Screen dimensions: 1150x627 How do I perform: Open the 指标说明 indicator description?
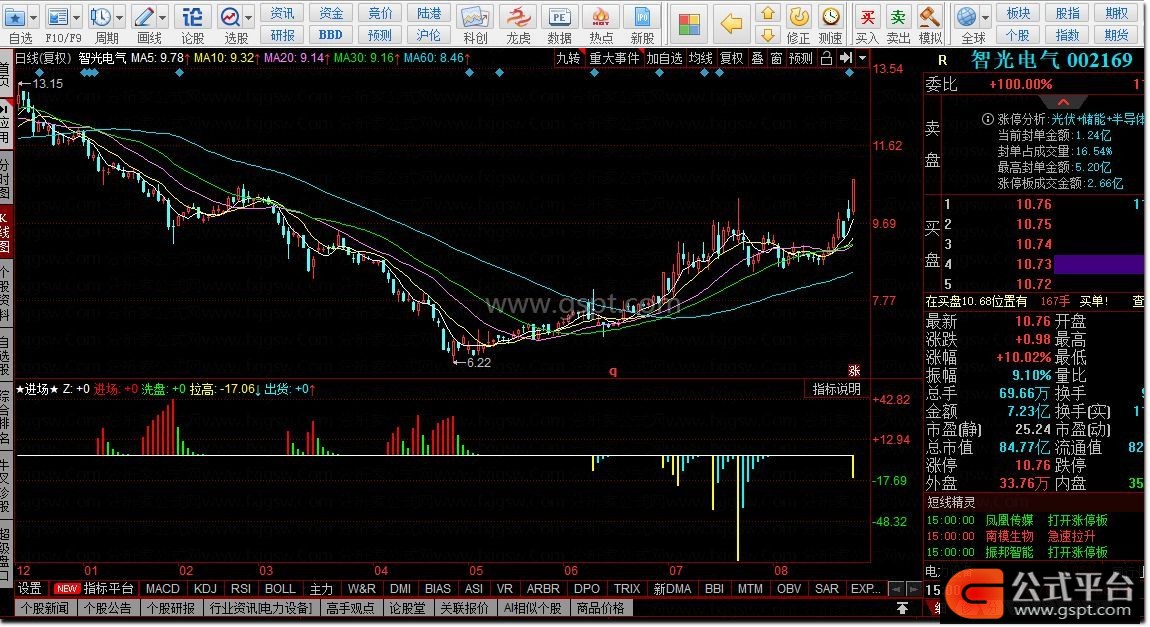[837, 389]
